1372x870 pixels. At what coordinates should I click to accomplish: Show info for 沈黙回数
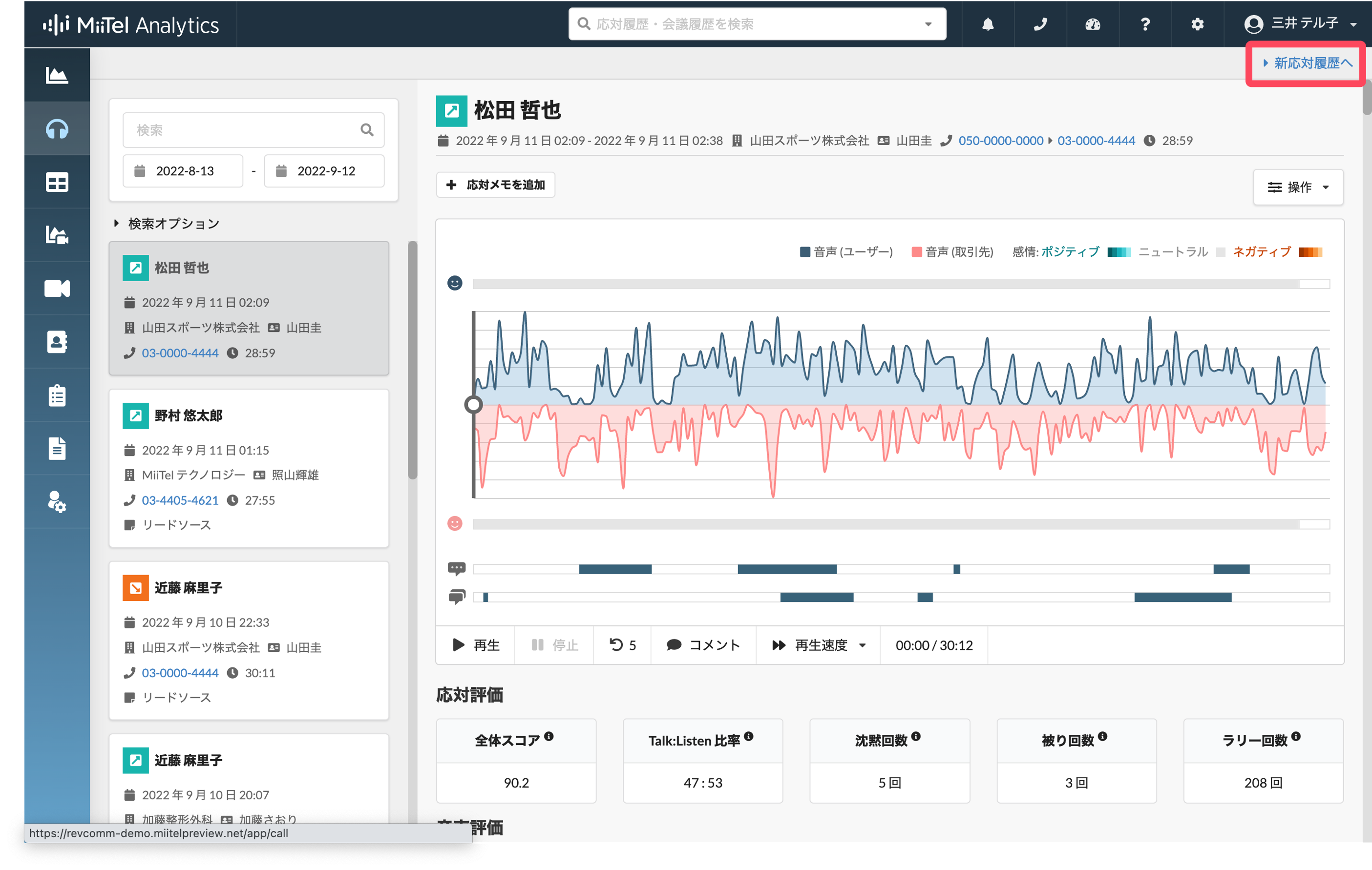coord(916,736)
